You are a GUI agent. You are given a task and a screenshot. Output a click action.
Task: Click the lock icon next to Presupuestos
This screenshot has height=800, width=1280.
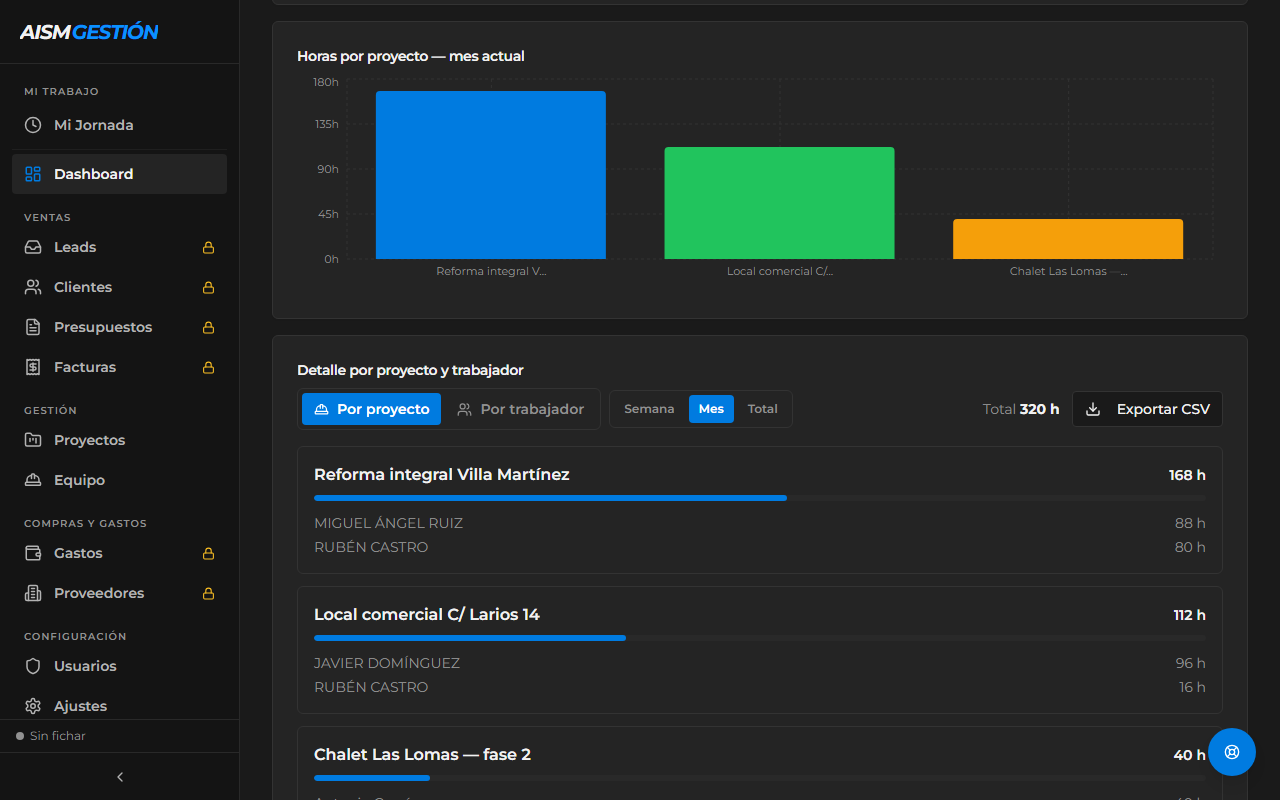pos(209,327)
